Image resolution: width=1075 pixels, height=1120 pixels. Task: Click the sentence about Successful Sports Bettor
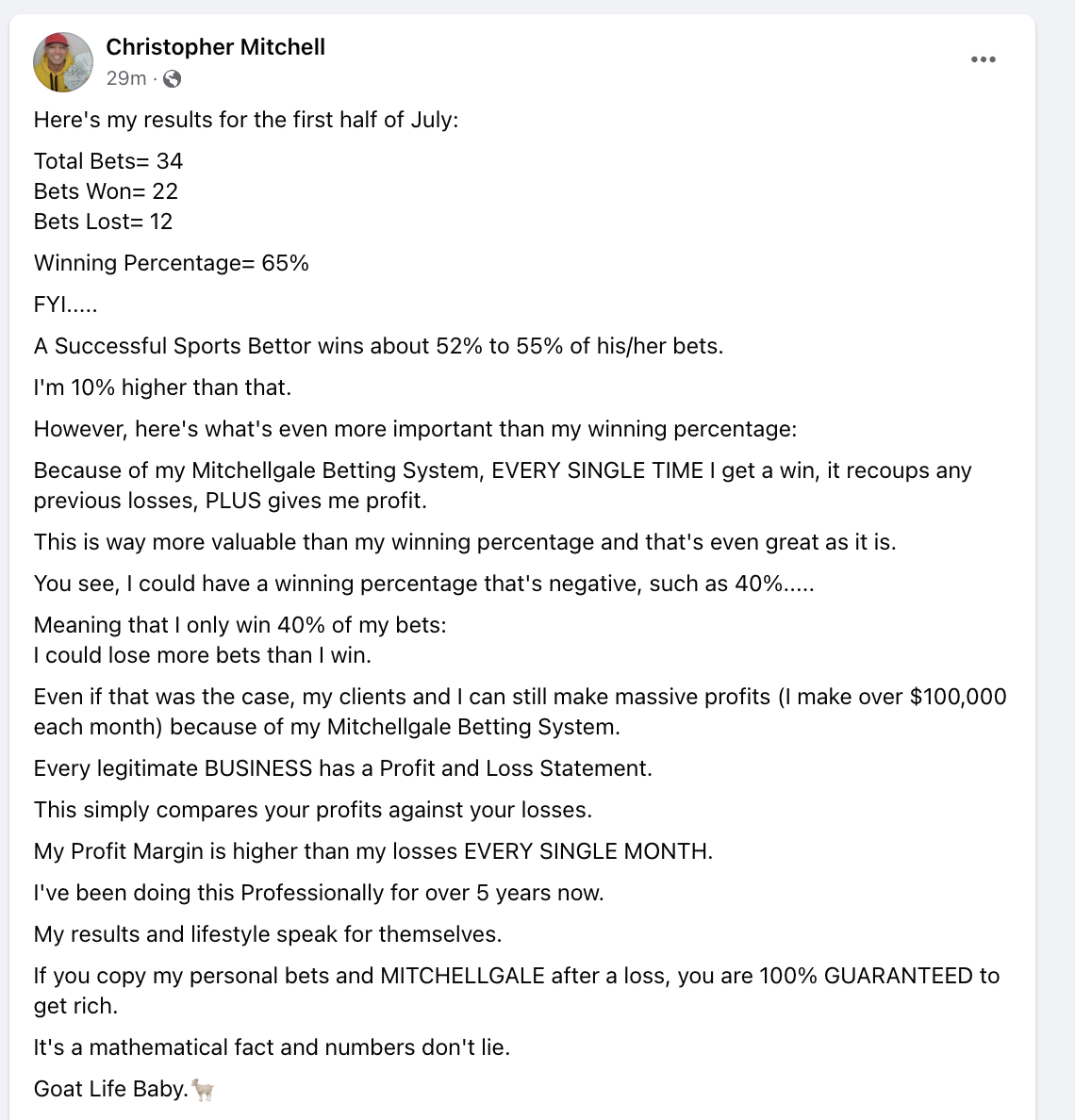click(378, 346)
